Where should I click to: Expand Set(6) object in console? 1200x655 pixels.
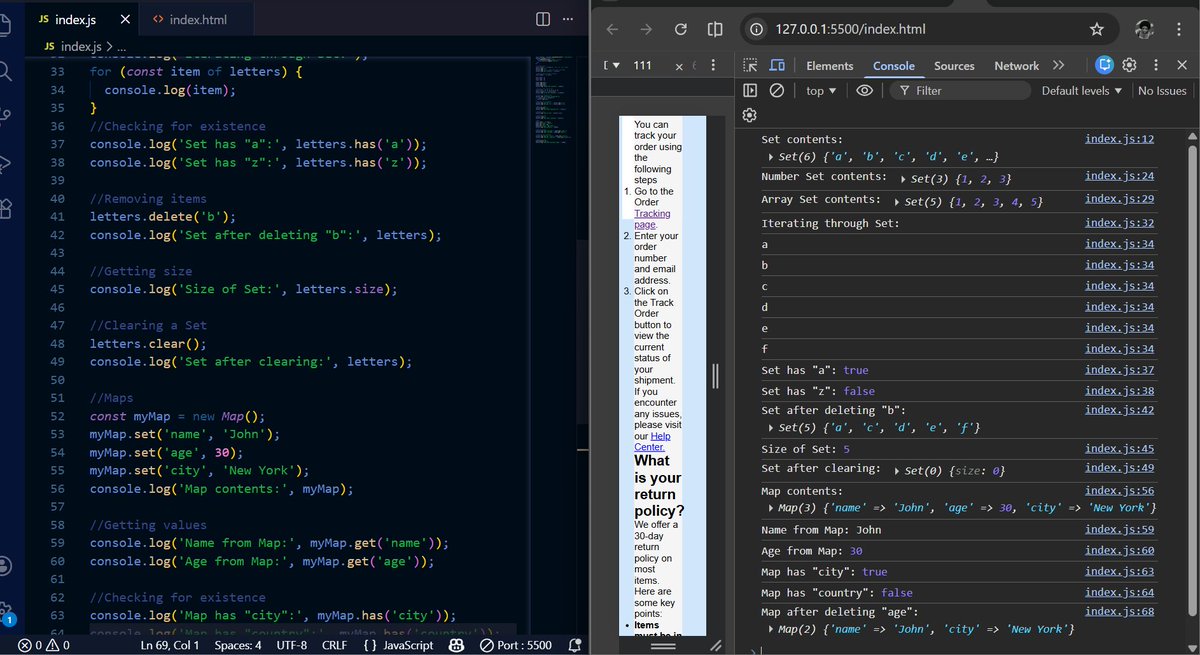click(771, 157)
